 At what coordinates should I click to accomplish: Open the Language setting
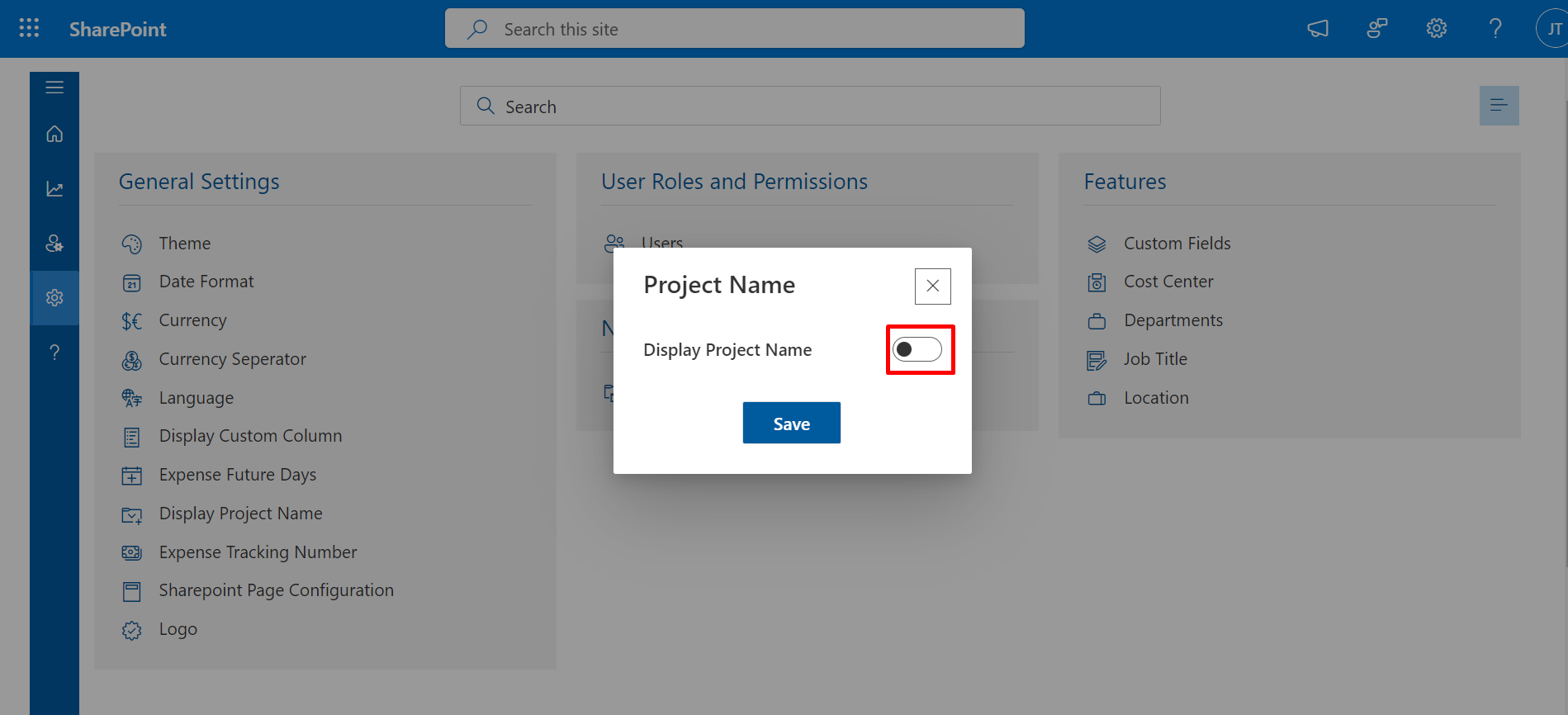pos(197,398)
